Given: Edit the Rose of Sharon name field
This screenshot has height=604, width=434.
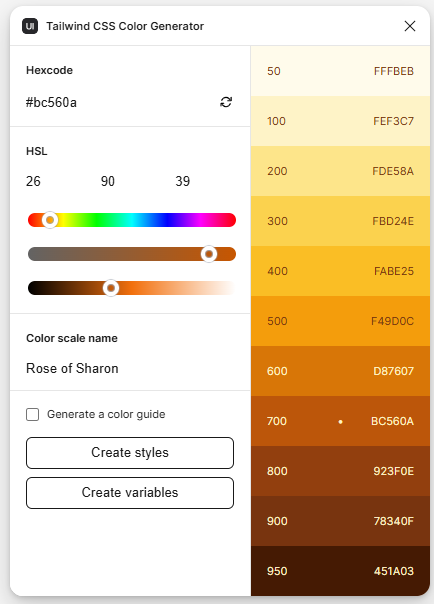Looking at the screenshot, I should click(x=130, y=368).
